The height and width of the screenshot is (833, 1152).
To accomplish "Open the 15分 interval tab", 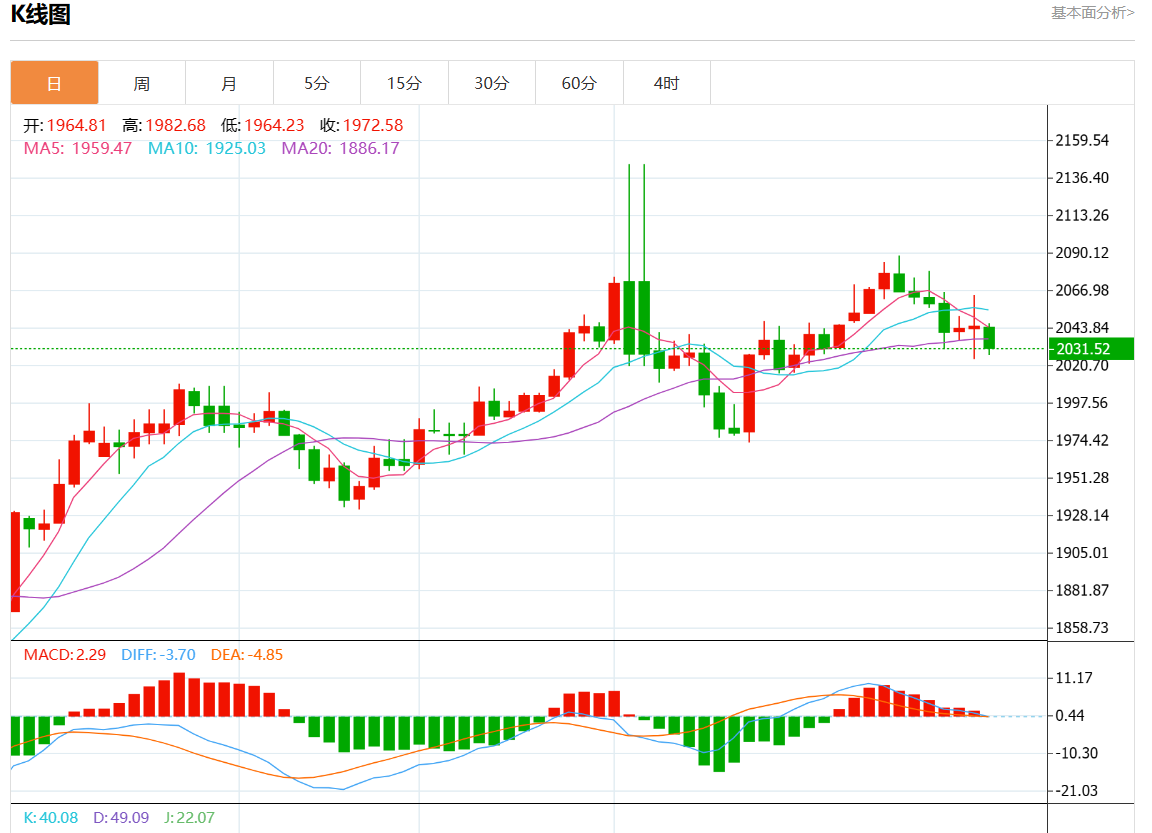I will click(404, 83).
